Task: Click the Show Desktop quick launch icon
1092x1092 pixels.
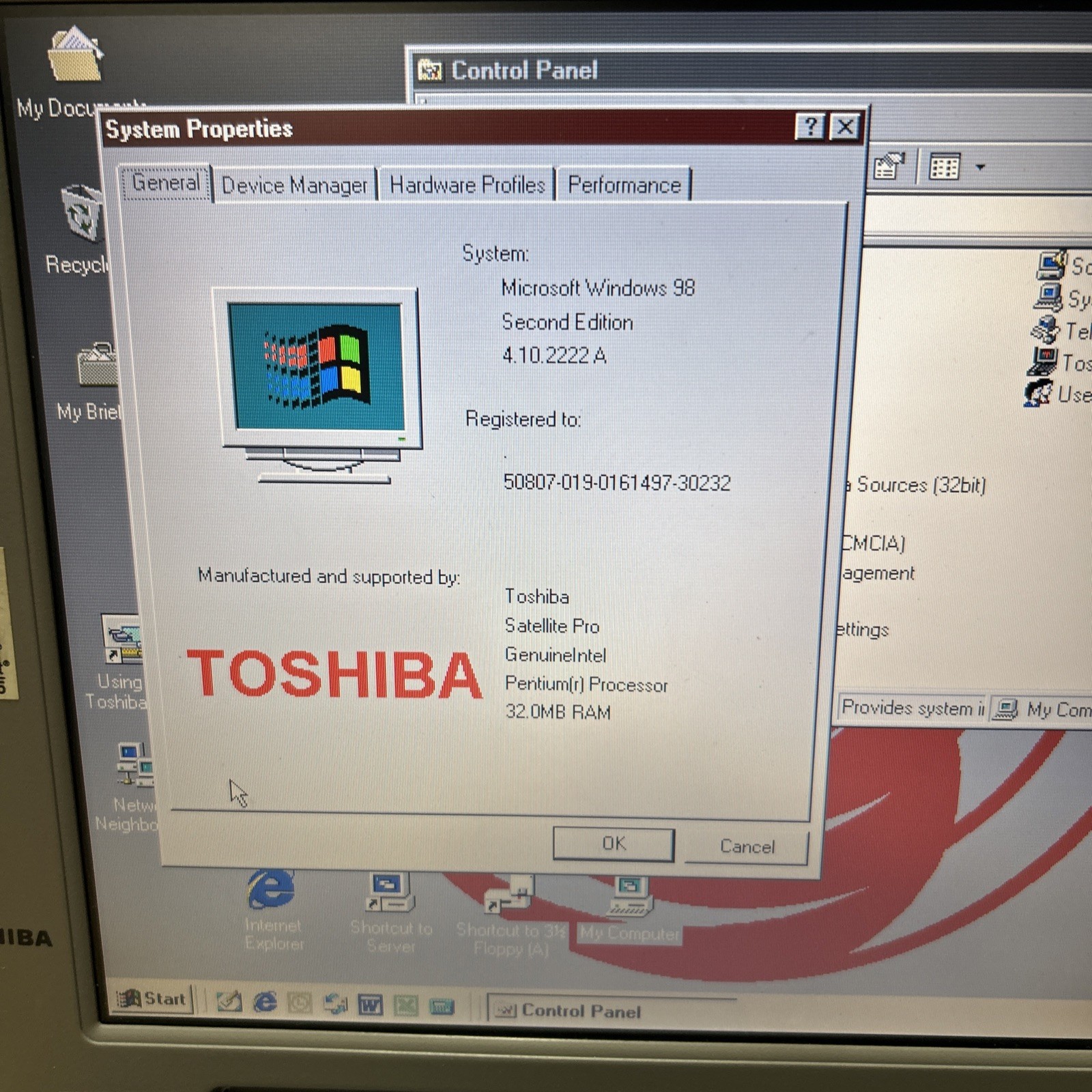Action: tap(229, 1001)
